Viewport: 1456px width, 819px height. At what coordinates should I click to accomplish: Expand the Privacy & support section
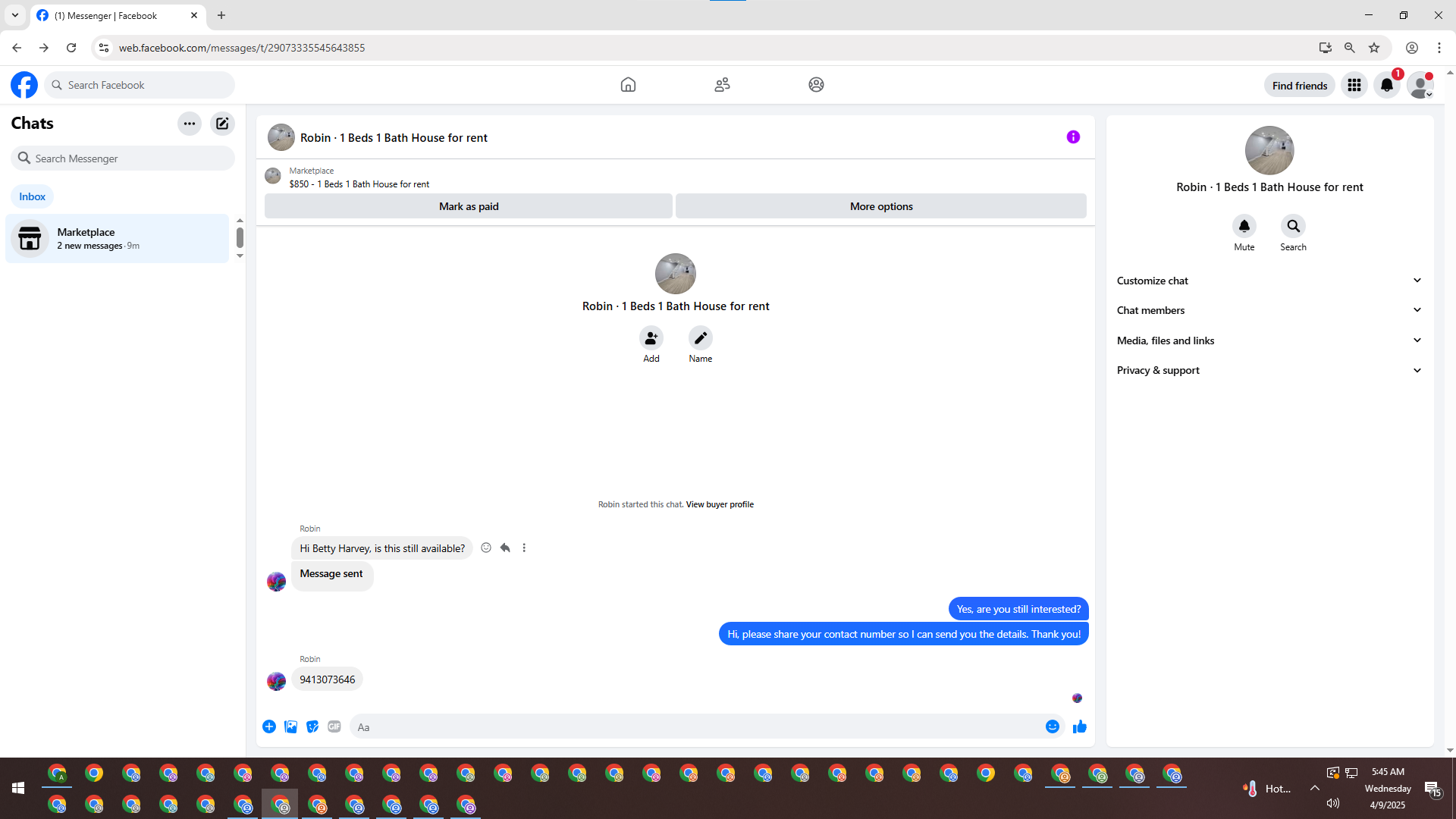[1269, 370]
